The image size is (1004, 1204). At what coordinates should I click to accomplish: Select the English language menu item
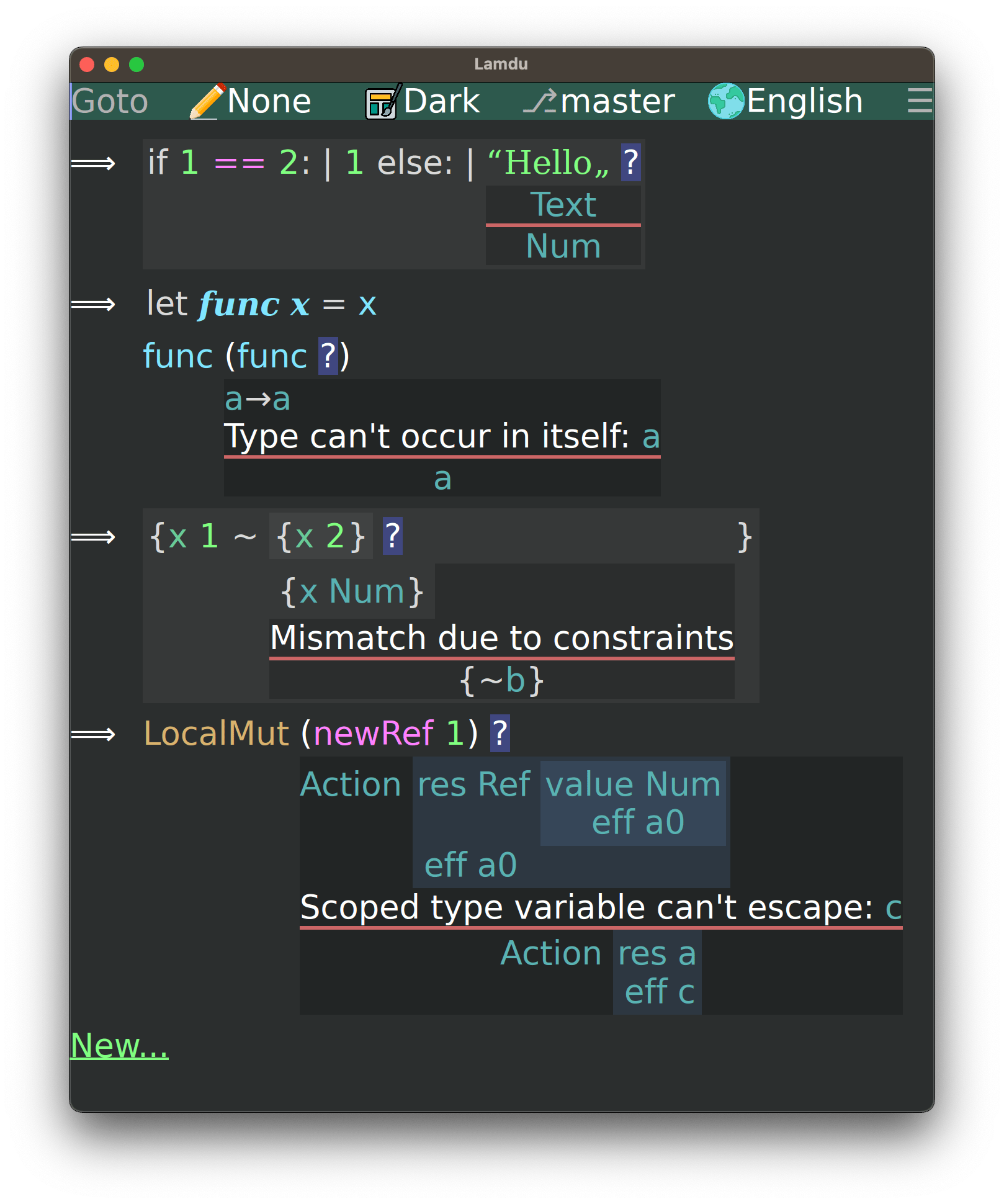[x=804, y=100]
